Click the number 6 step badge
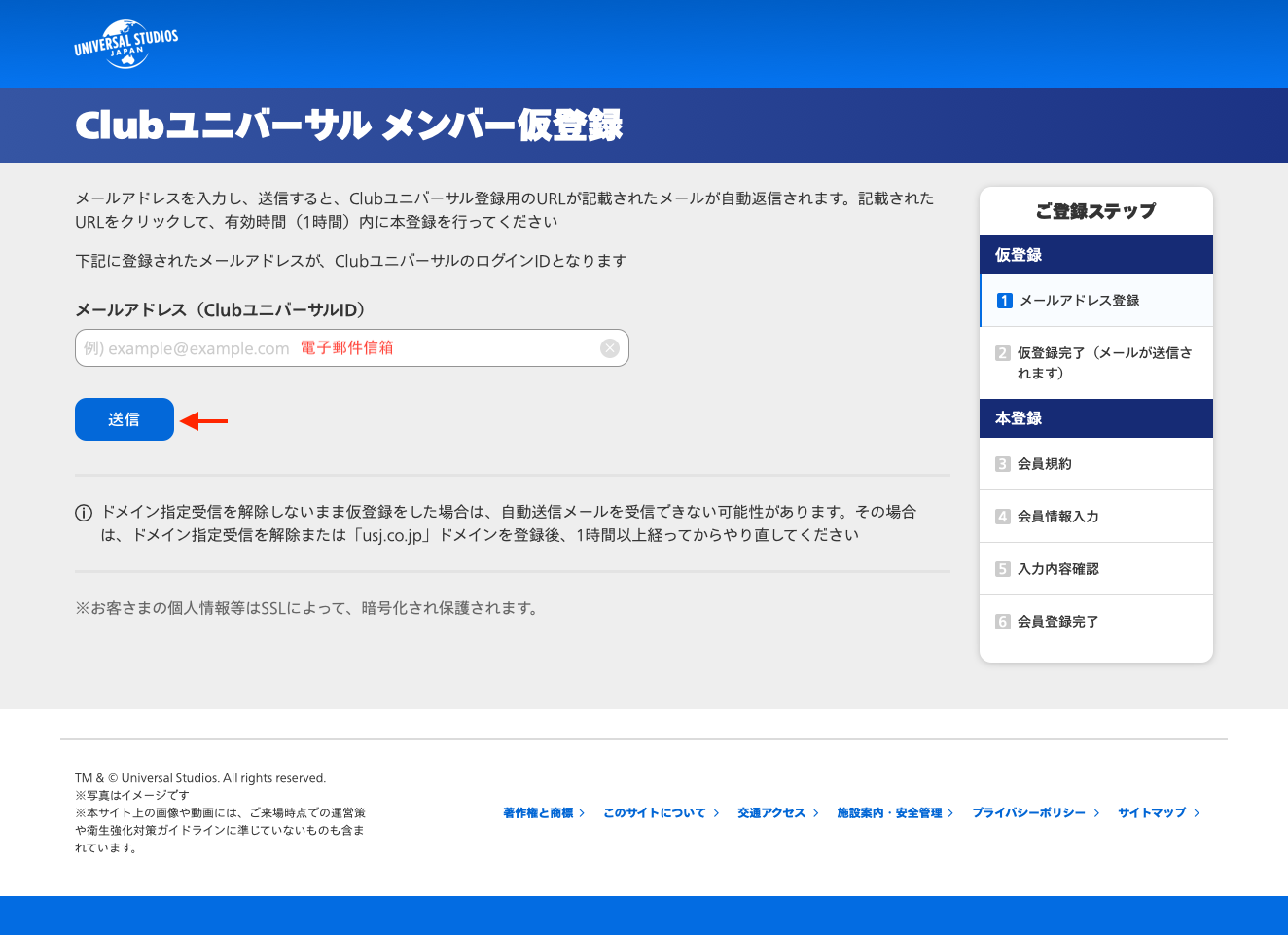 tap(1003, 622)
